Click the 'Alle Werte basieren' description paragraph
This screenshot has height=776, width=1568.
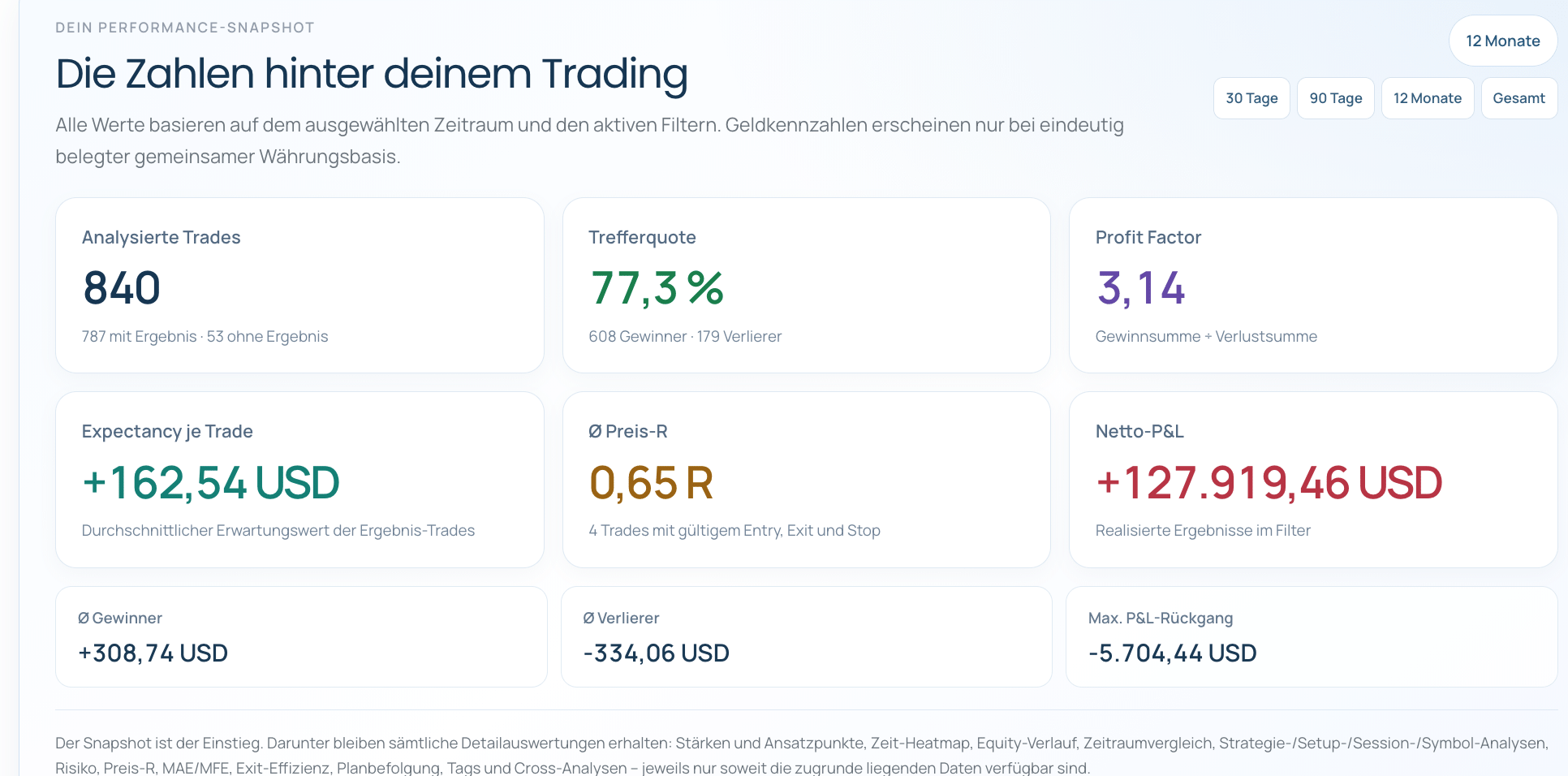click(x=589, y=140)
